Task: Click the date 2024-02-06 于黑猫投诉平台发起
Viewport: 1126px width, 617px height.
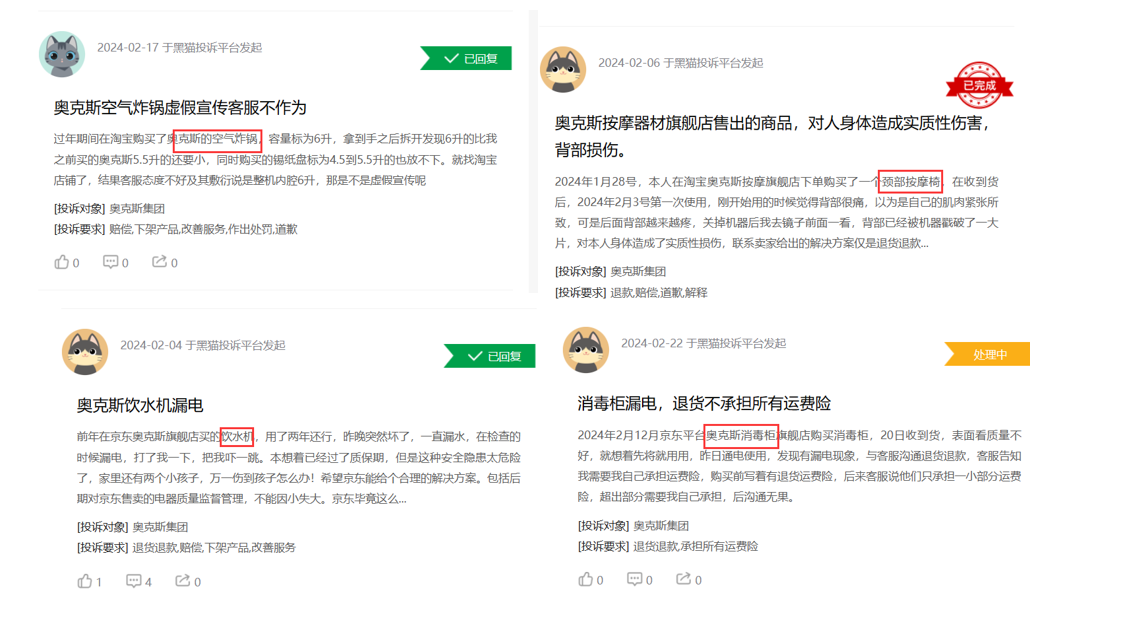Action: (681, 63)
